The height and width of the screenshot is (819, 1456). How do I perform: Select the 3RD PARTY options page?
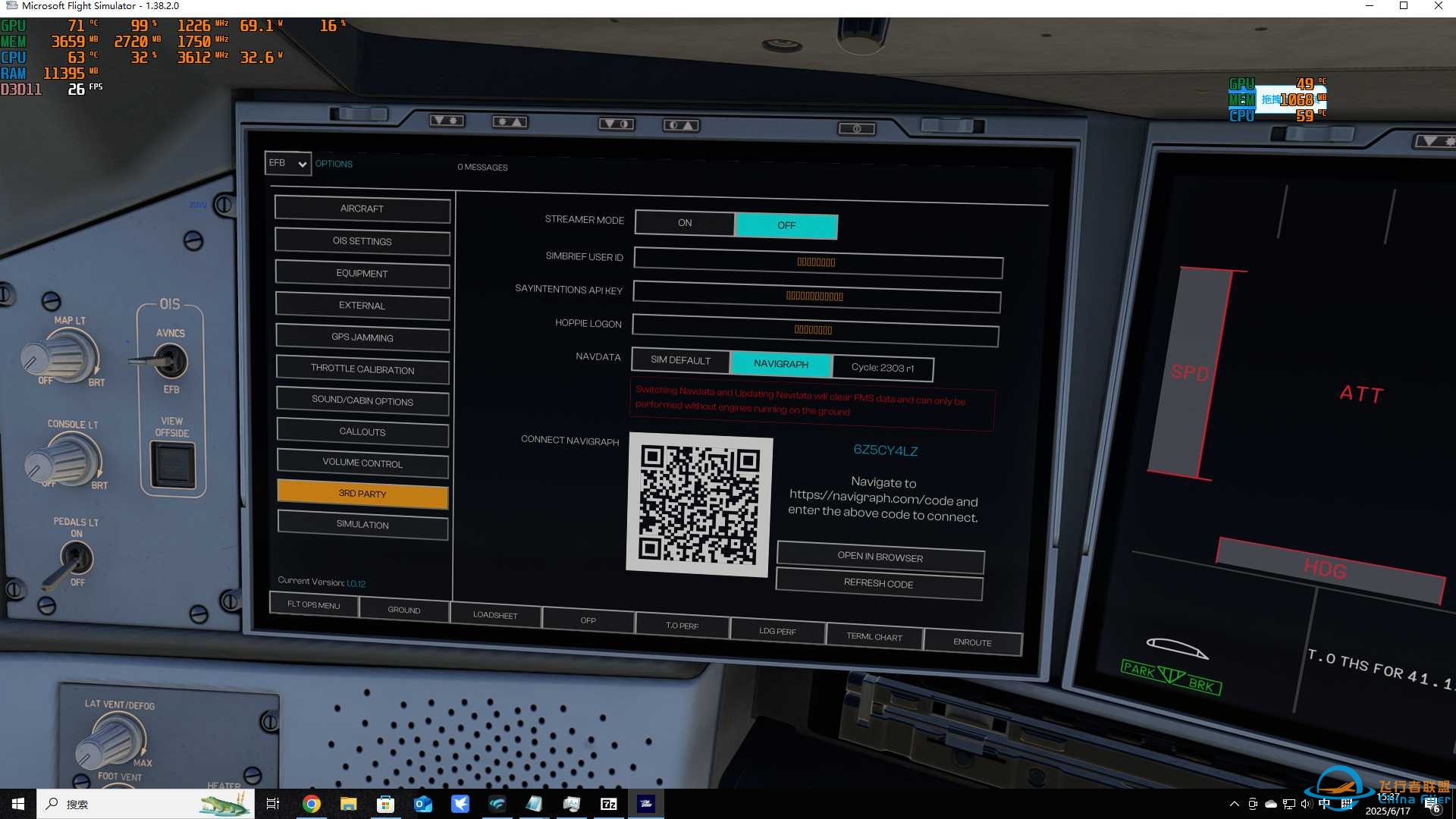(x=362, y=494)
